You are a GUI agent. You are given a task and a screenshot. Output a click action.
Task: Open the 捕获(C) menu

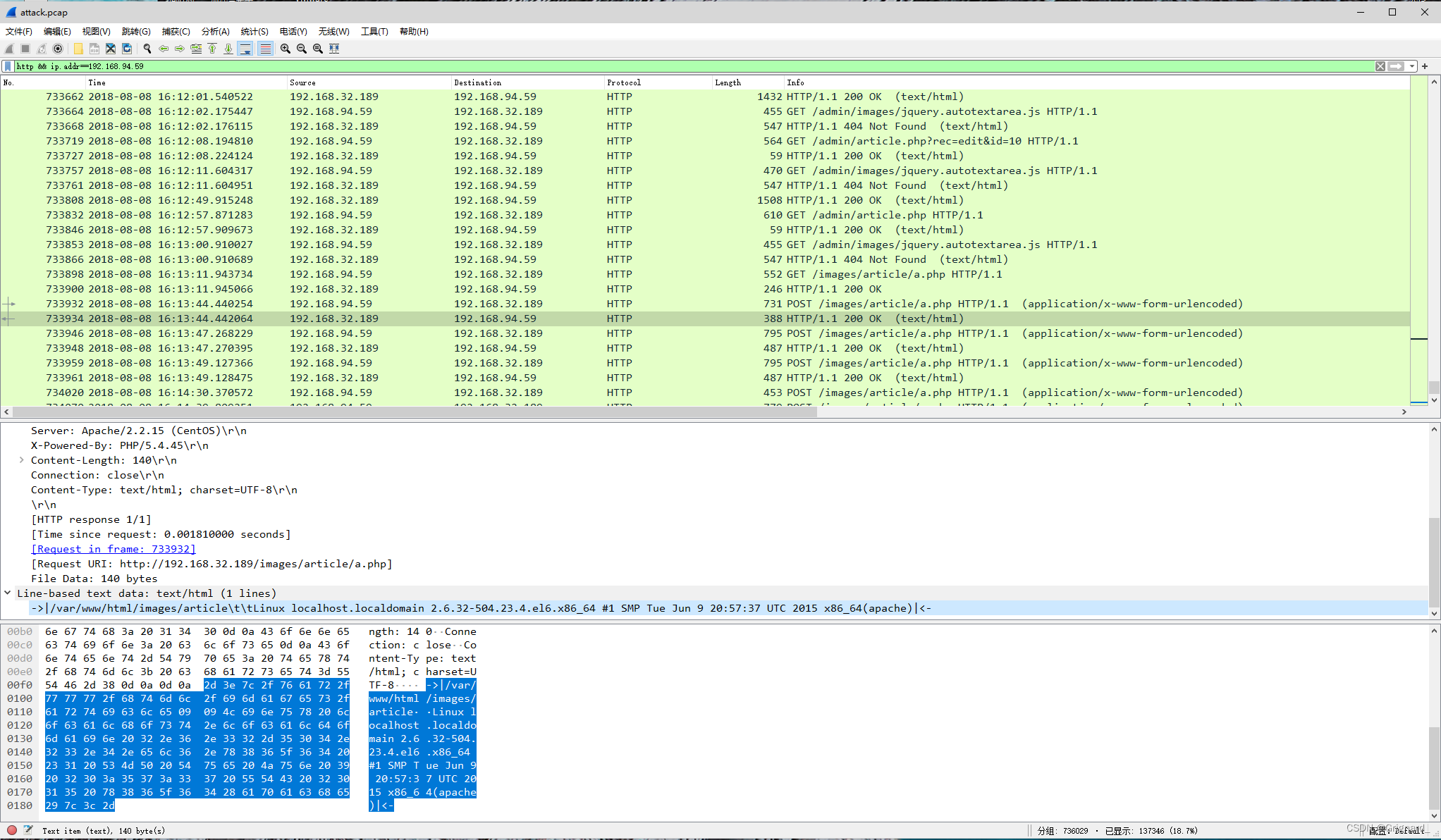coord(176,32)
